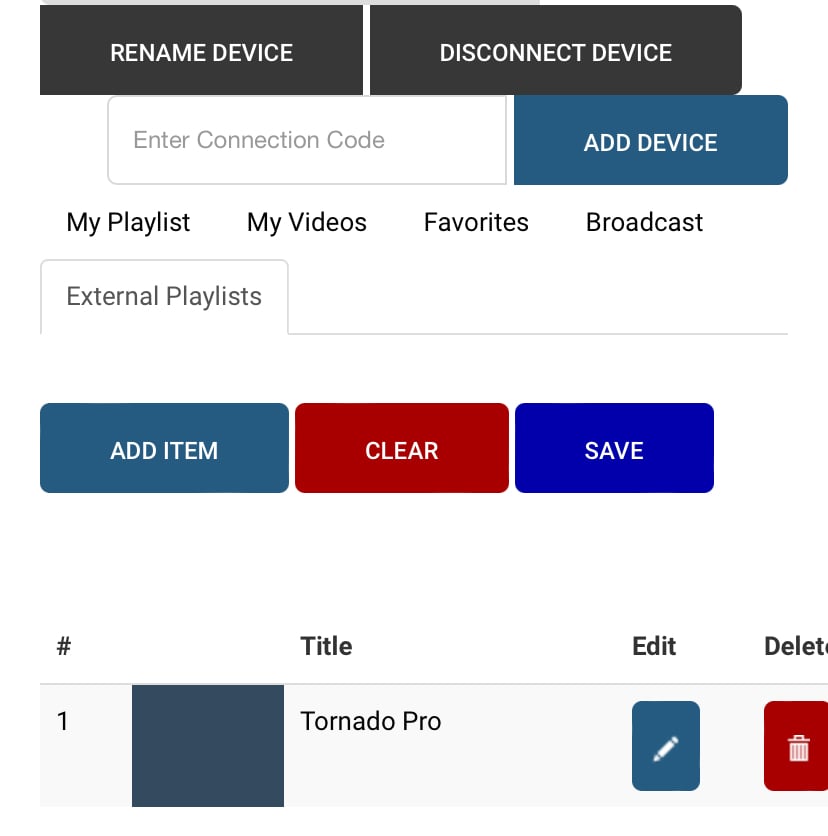Click the Tornado Pro thumbnail image

click(208, 745)
